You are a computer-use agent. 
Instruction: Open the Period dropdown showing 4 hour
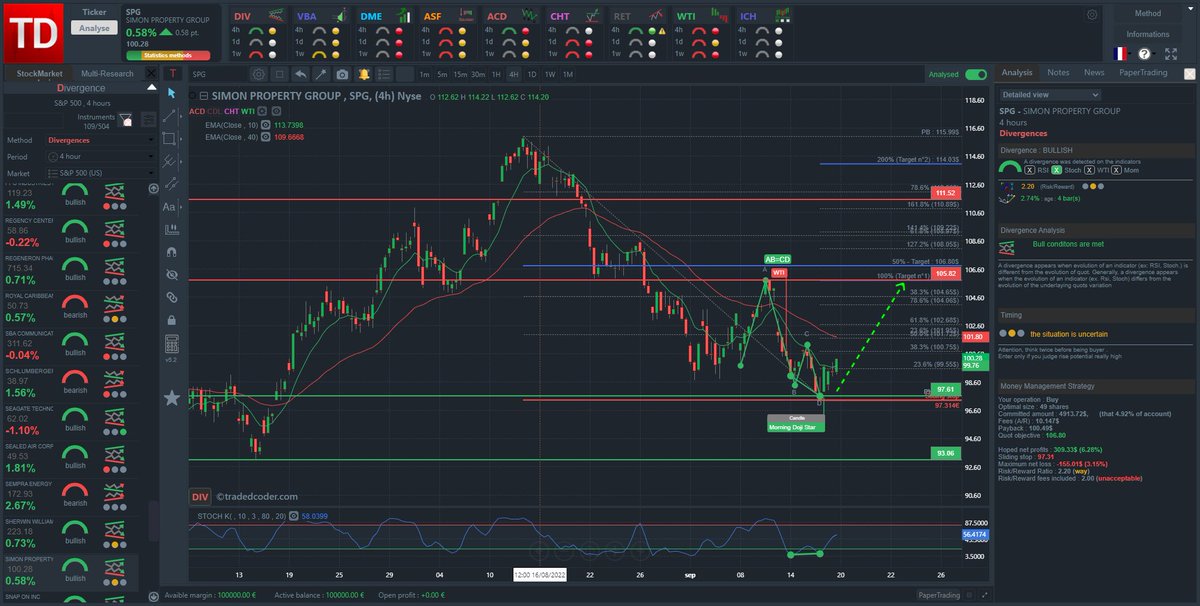tap(101, 157)
